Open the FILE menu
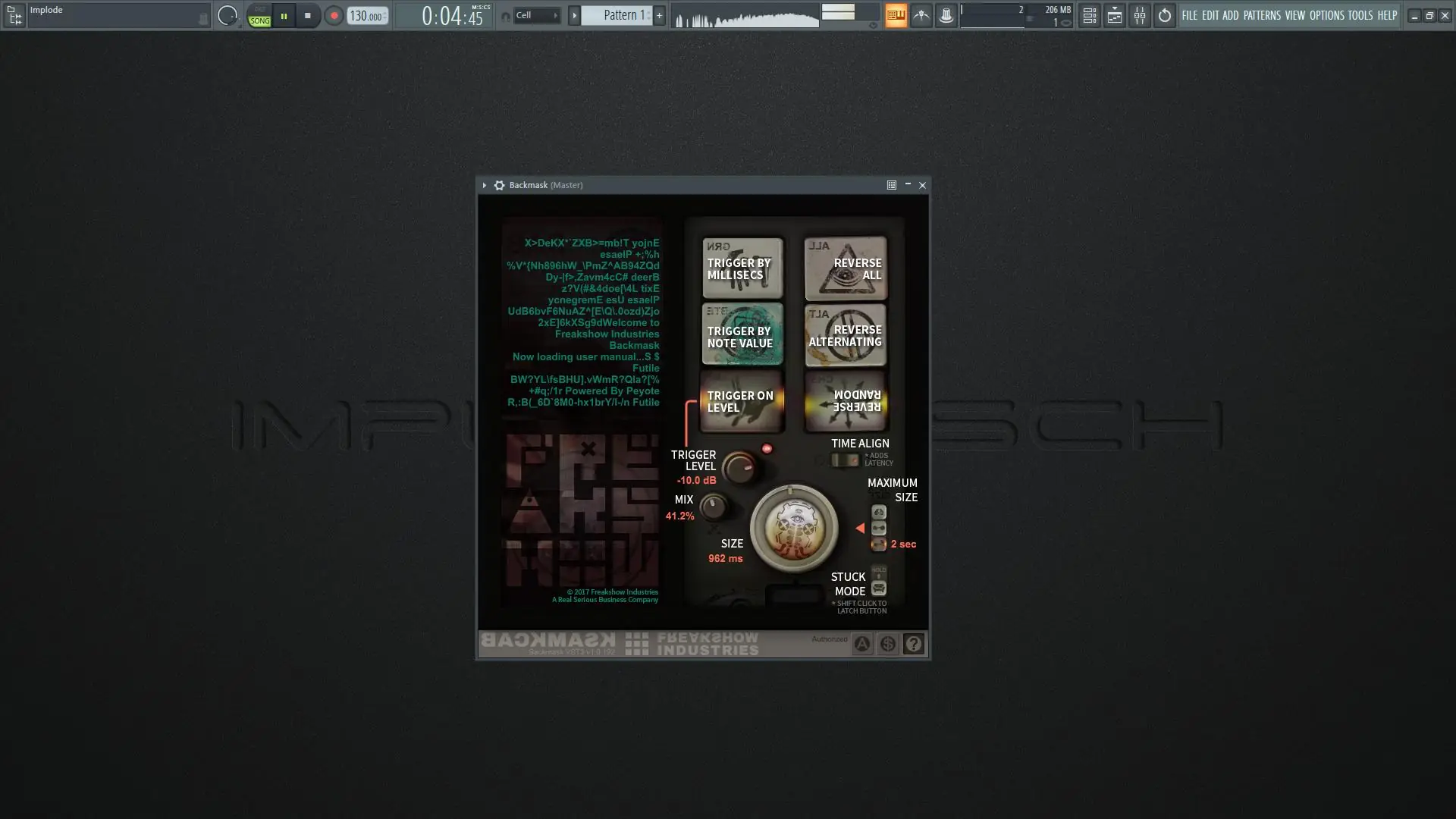 pyautogui.click(x=1189, y=15)
